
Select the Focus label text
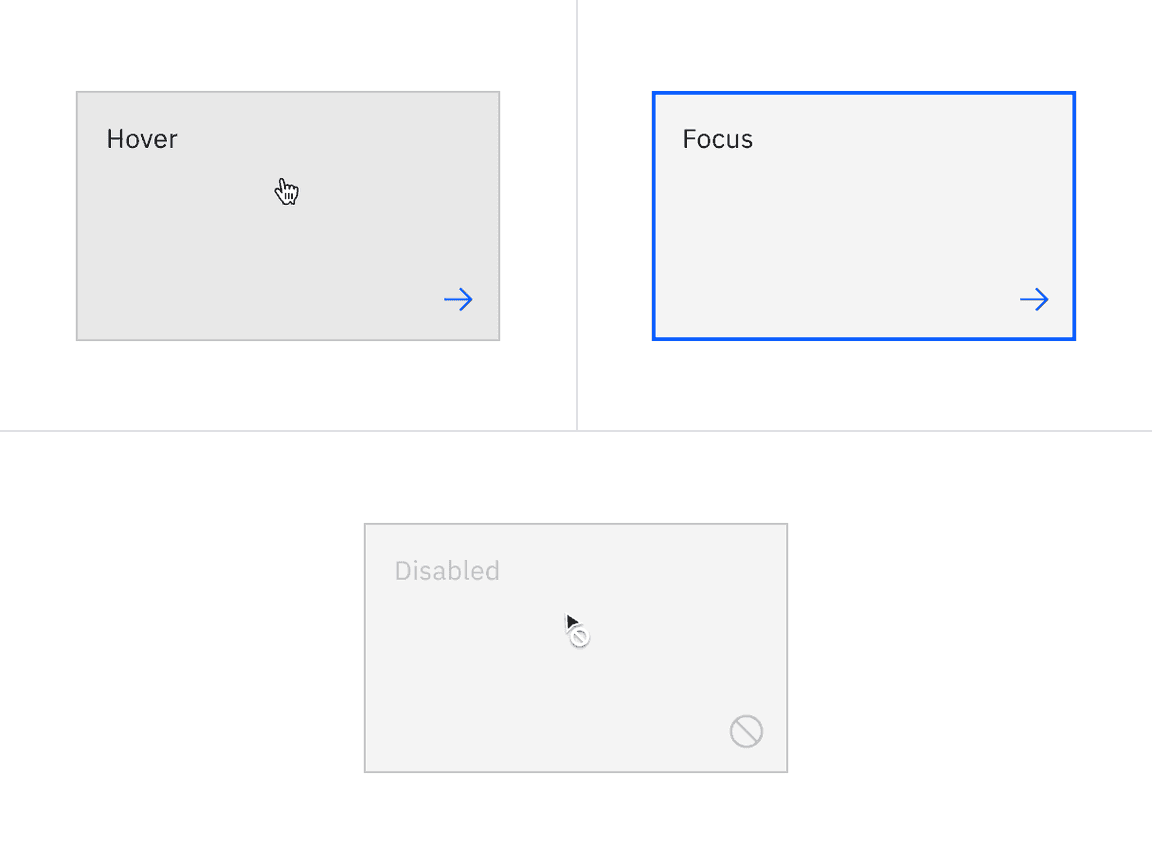[x=716, y=139]
